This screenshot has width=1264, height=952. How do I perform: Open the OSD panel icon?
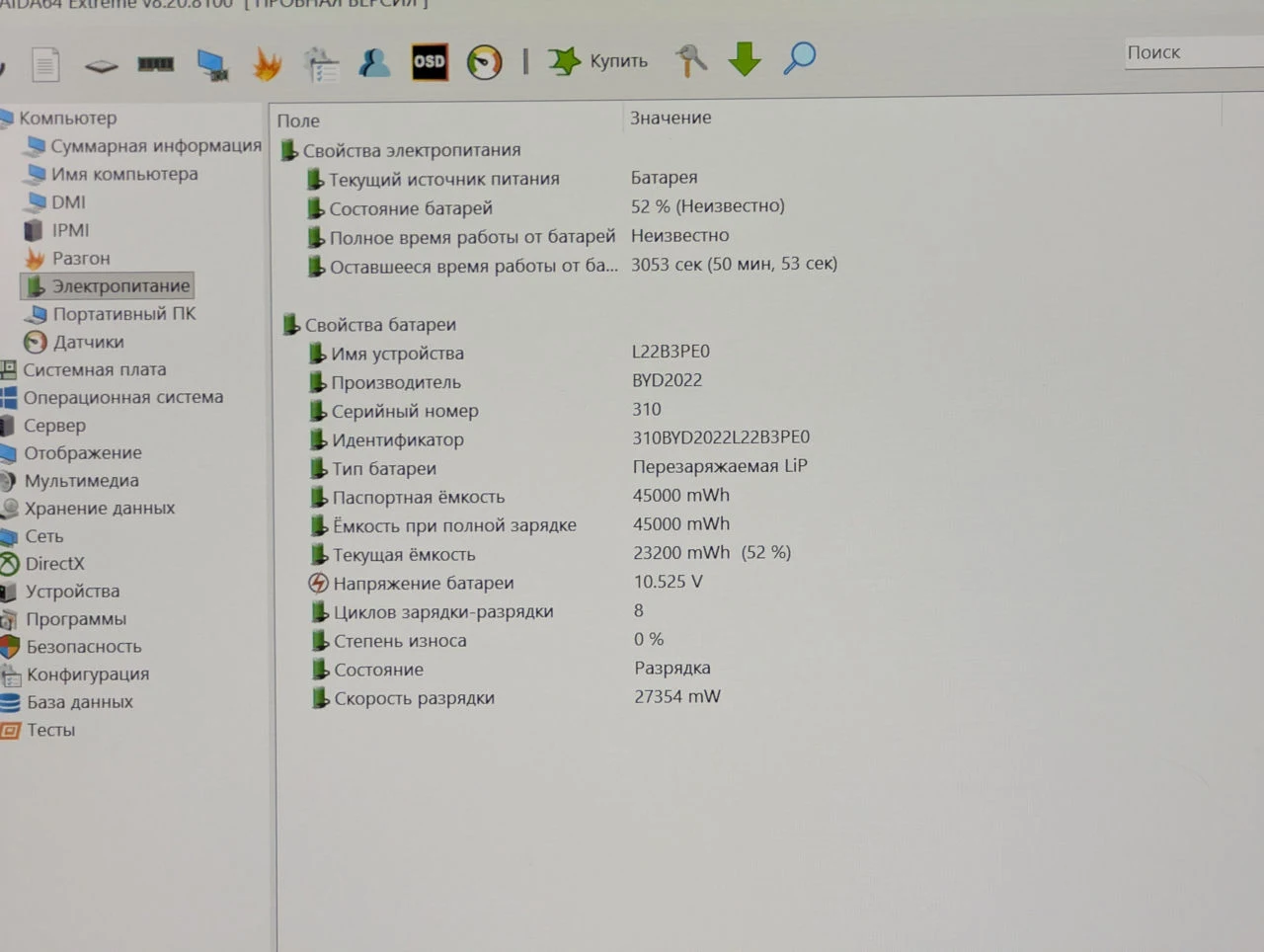430,61
